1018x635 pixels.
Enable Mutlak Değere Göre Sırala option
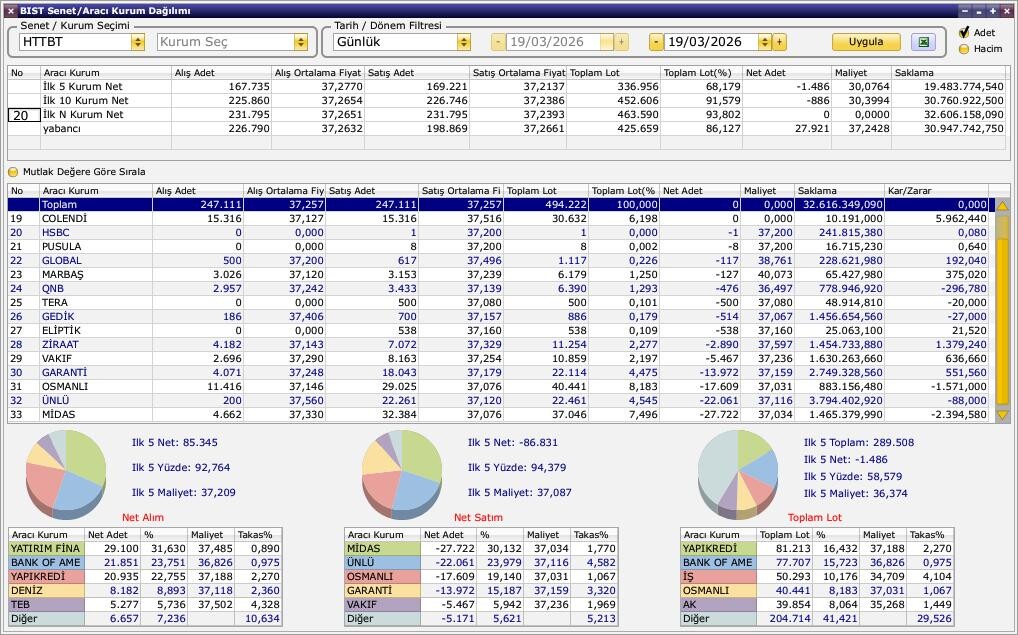(x=14, y=172)
